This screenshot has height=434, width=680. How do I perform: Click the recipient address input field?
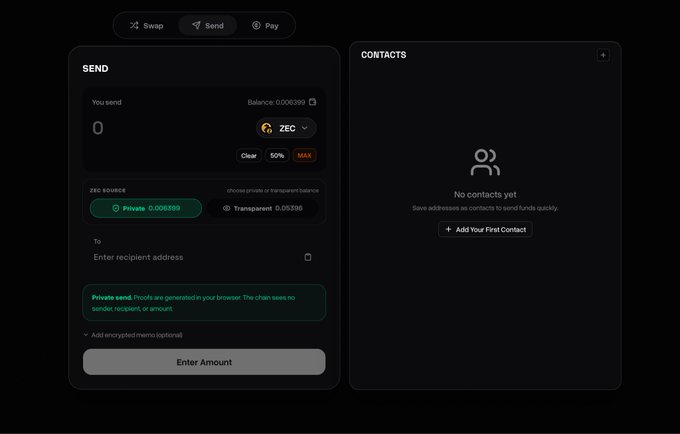(197, 257)
